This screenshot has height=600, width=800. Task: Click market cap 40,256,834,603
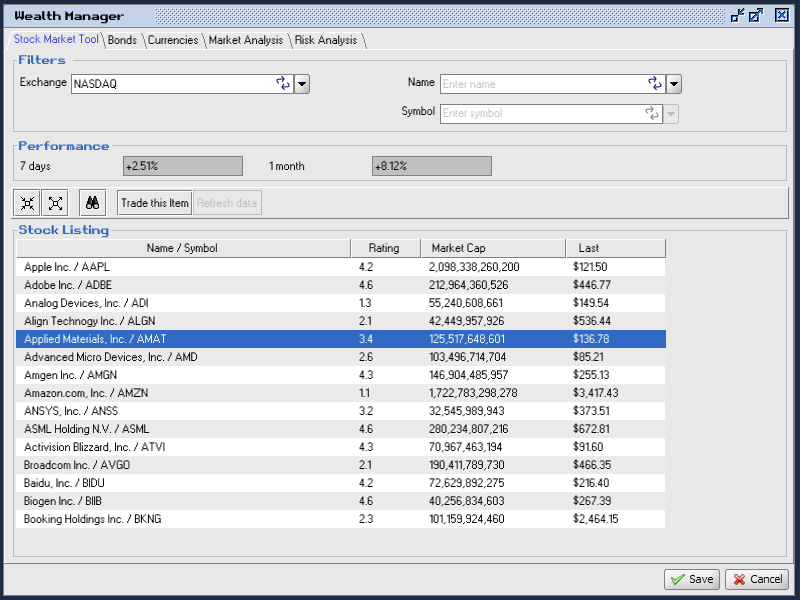[x=466, y=501]
